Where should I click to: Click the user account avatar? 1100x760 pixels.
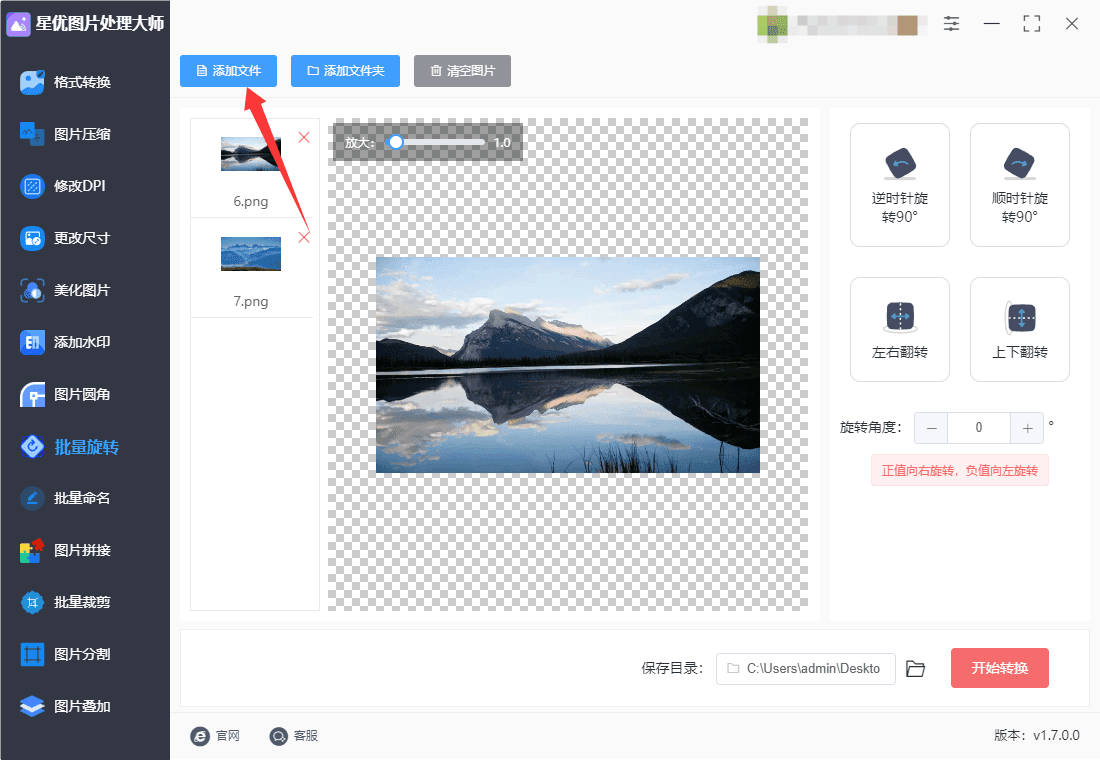point(772,25)
